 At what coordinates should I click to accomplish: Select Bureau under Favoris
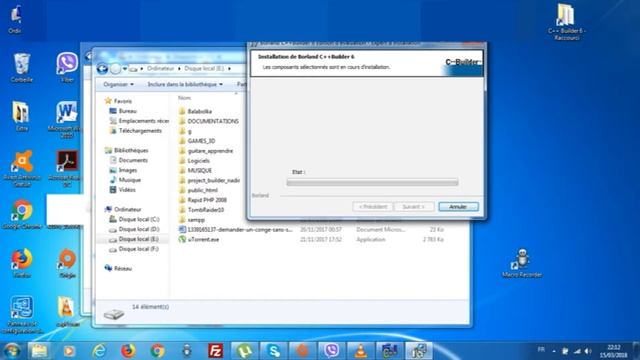[127, 111]
